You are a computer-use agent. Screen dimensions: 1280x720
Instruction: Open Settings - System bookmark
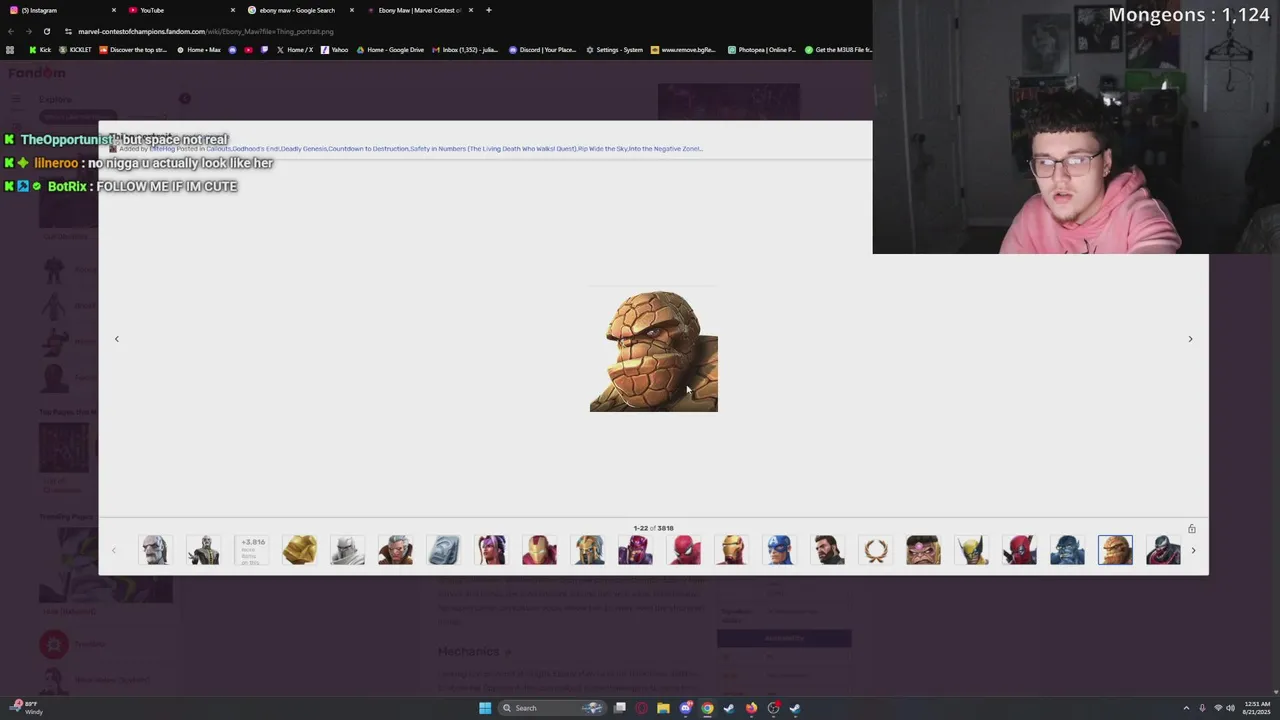point(614,50)
